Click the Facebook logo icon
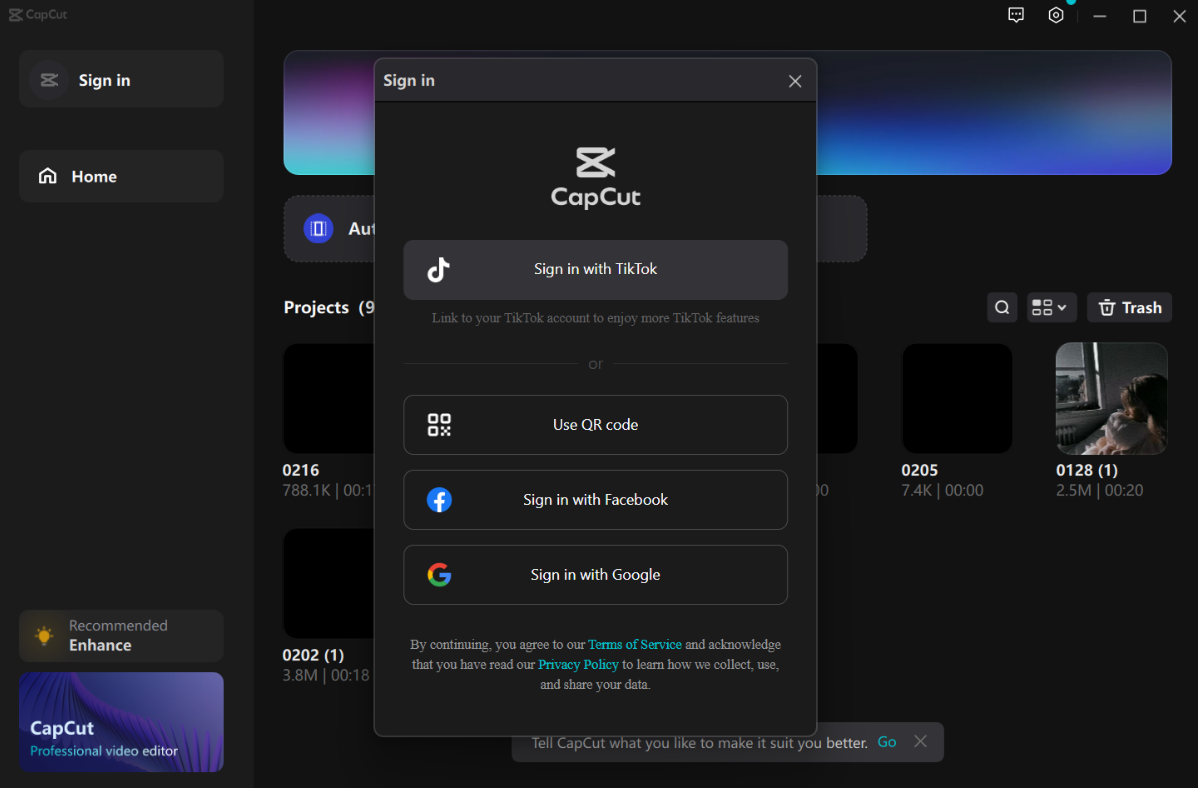Image resolution: width=1198 pixels, height=788 pixels. pos(439,500)
